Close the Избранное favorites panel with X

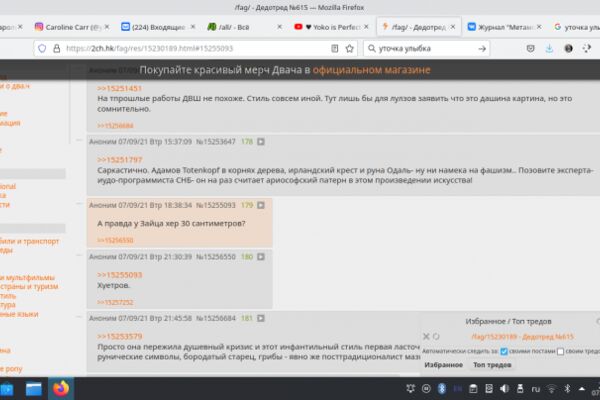coord(426,336)
